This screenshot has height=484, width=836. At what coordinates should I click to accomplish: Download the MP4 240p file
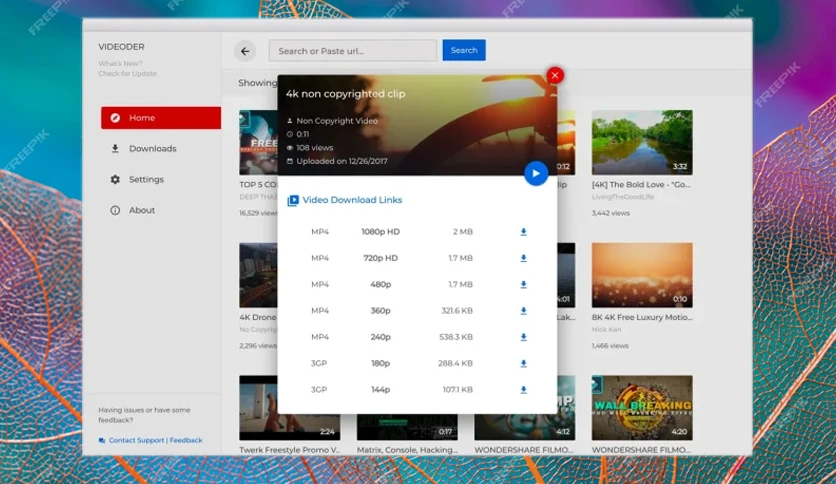[x=524, y=337]
